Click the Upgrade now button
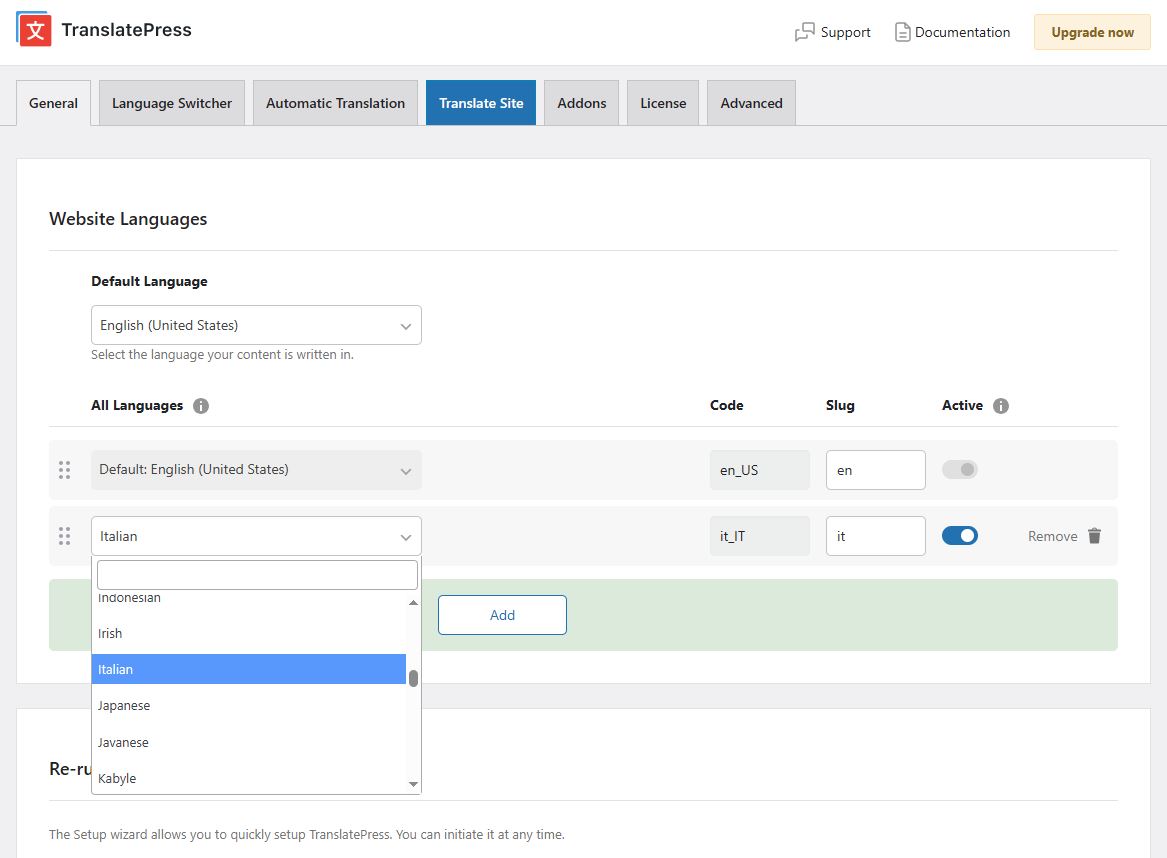Viewport: 1167px width, 858px height. [1091, 32]
